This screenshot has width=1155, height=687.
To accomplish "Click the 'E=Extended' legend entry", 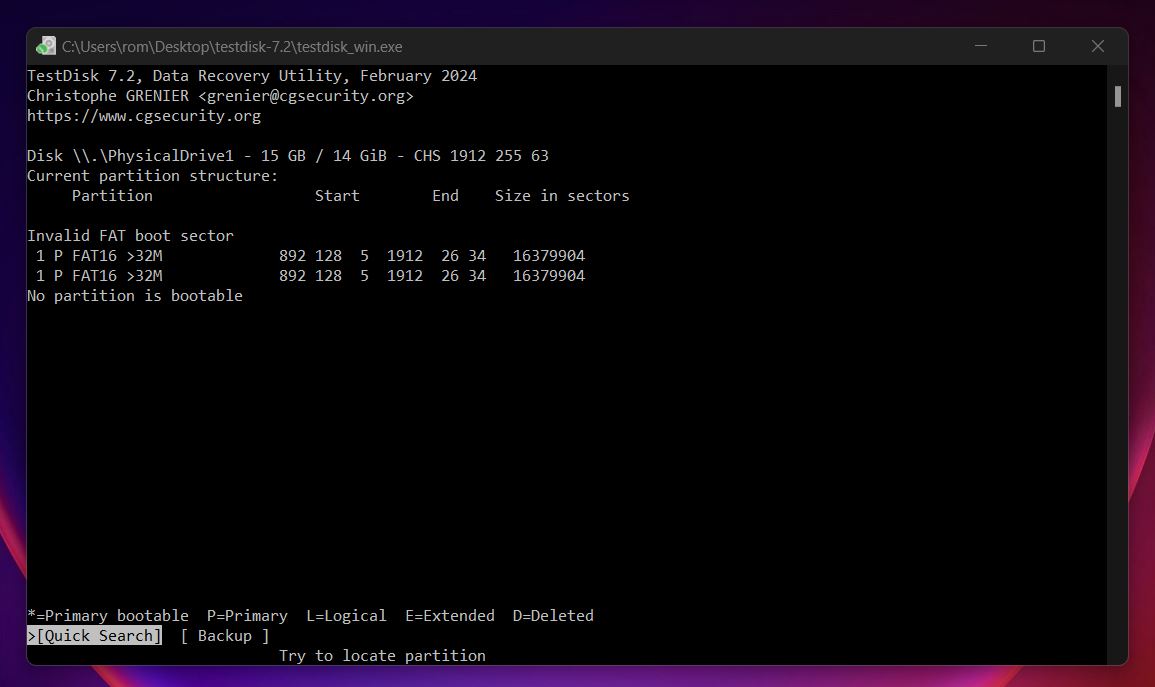I will point(449,616).
